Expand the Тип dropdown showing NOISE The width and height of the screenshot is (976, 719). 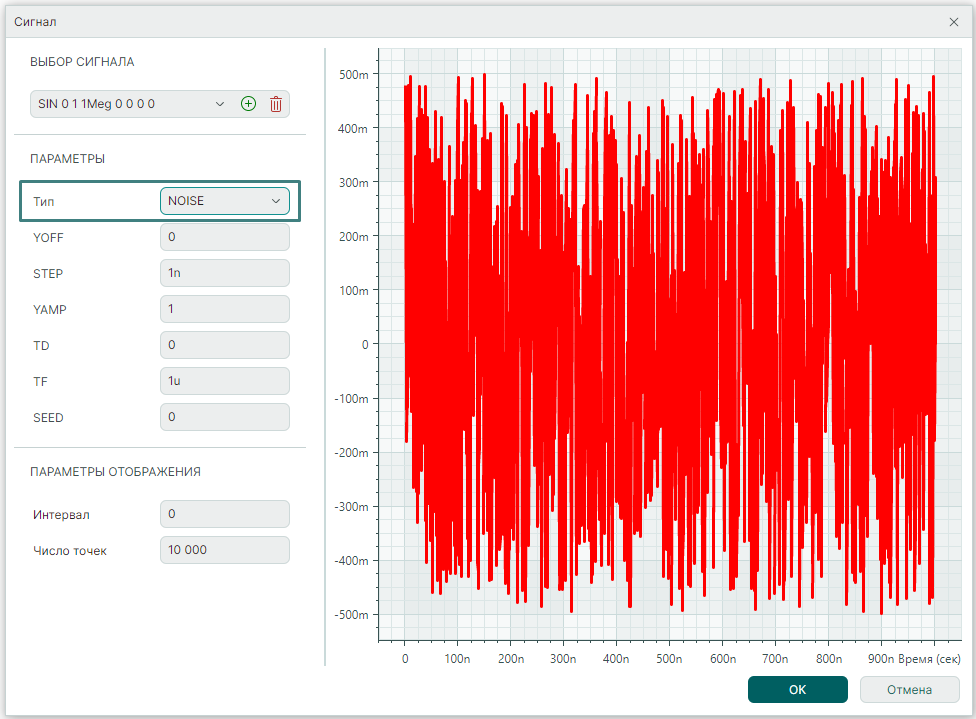click(224, 201)
